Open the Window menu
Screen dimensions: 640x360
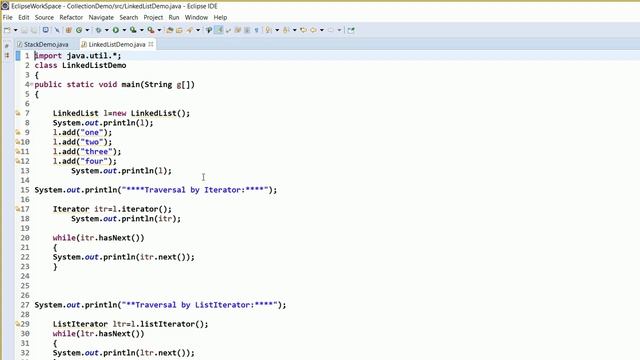196,18
